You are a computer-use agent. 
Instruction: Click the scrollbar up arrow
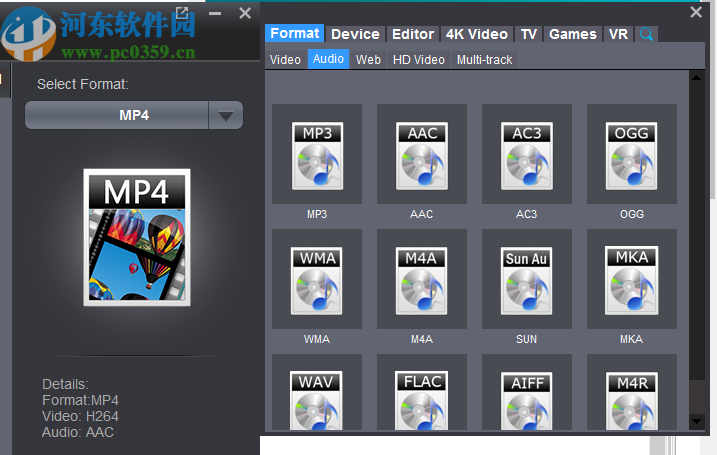pyautogui.click(x=696, y=78)
